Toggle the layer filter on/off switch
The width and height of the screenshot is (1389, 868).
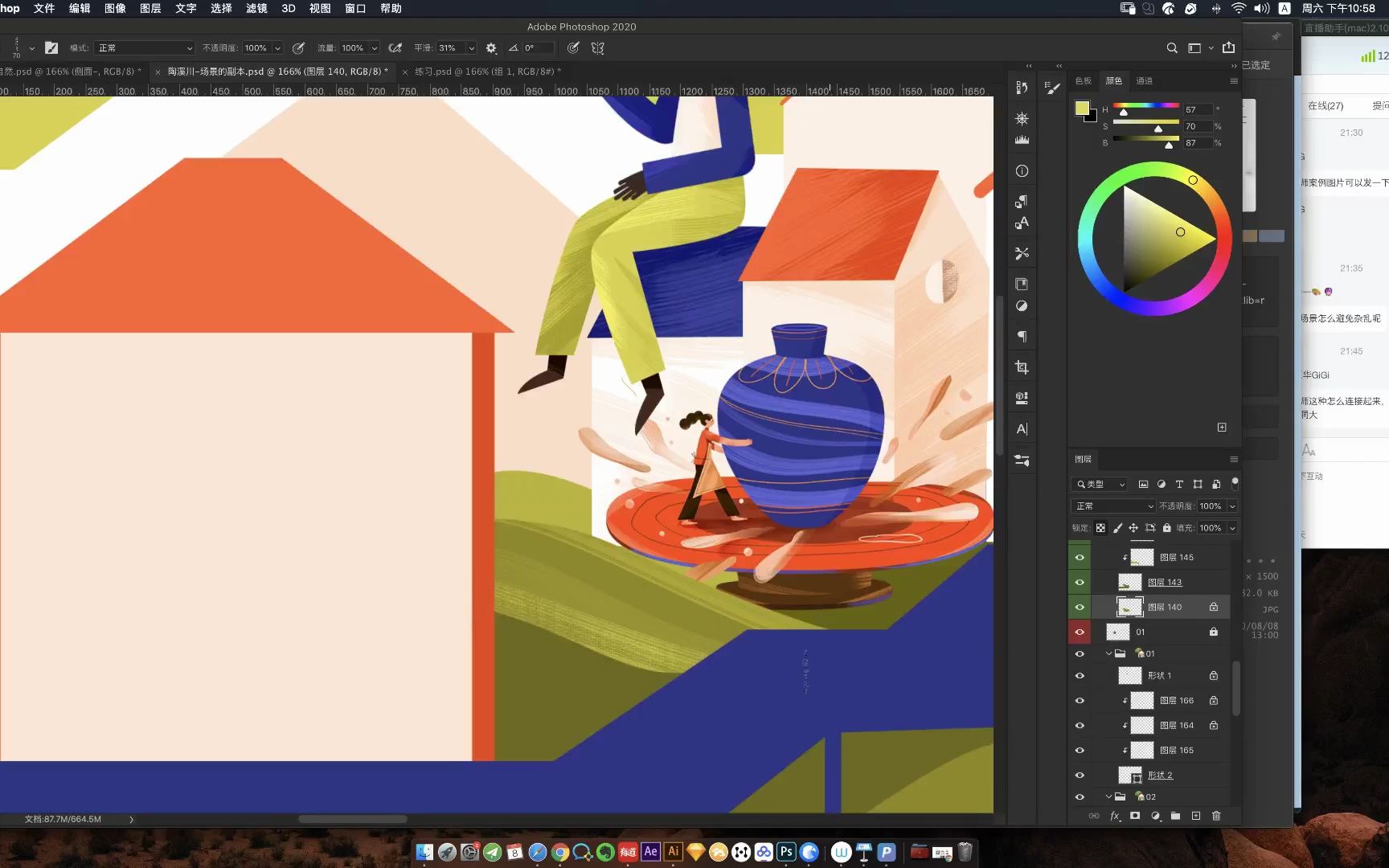click(1235, 483)
